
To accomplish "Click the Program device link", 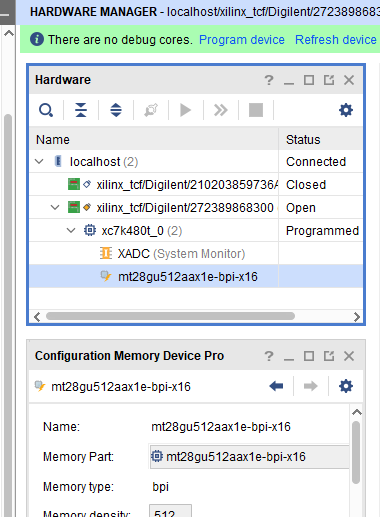I will click(242, 40).
